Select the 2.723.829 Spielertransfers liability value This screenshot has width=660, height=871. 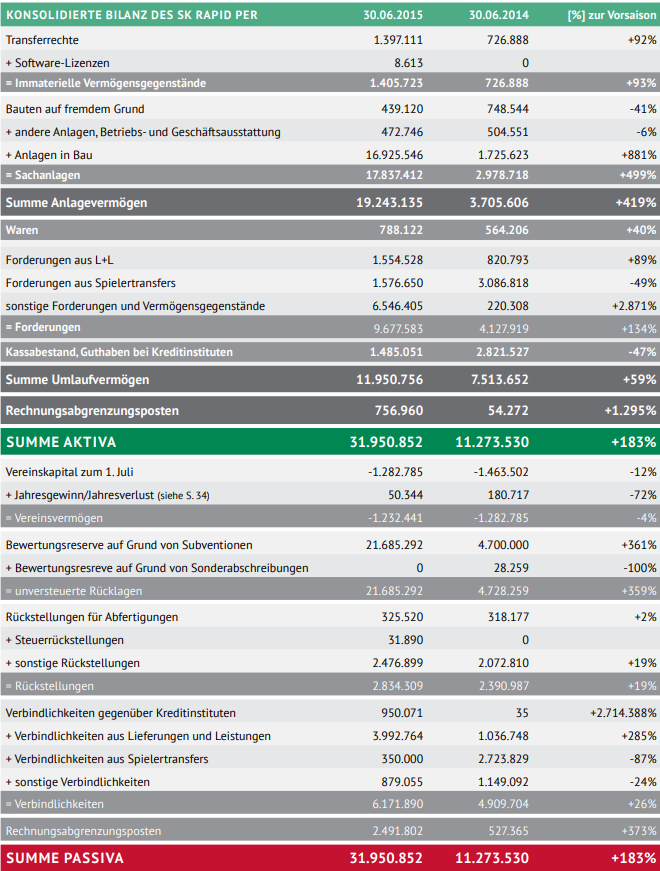(x=503, y=759)
